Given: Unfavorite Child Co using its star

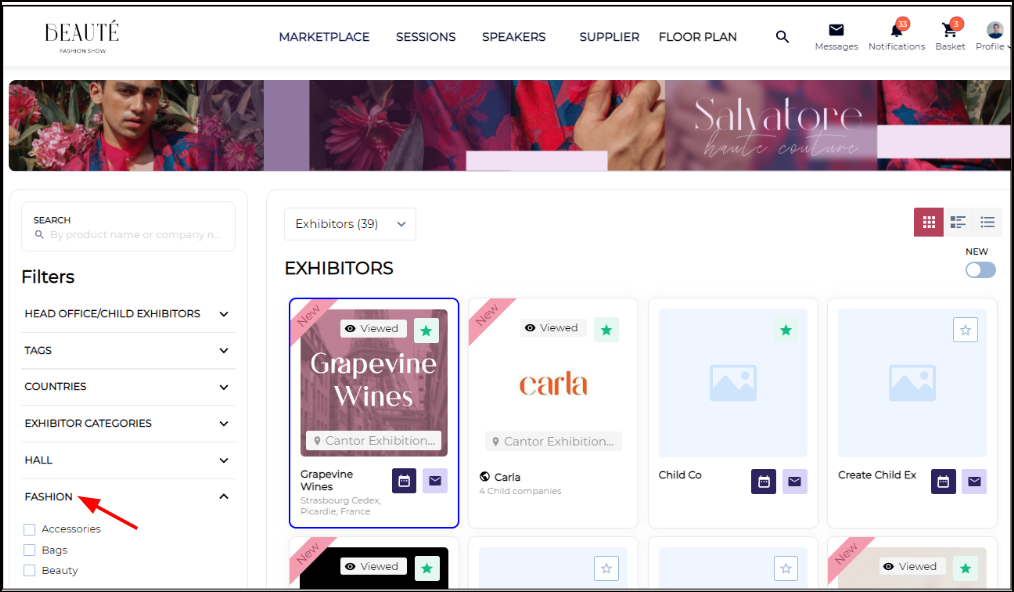Looking at the screenshot, I should (x=786, y=330).
